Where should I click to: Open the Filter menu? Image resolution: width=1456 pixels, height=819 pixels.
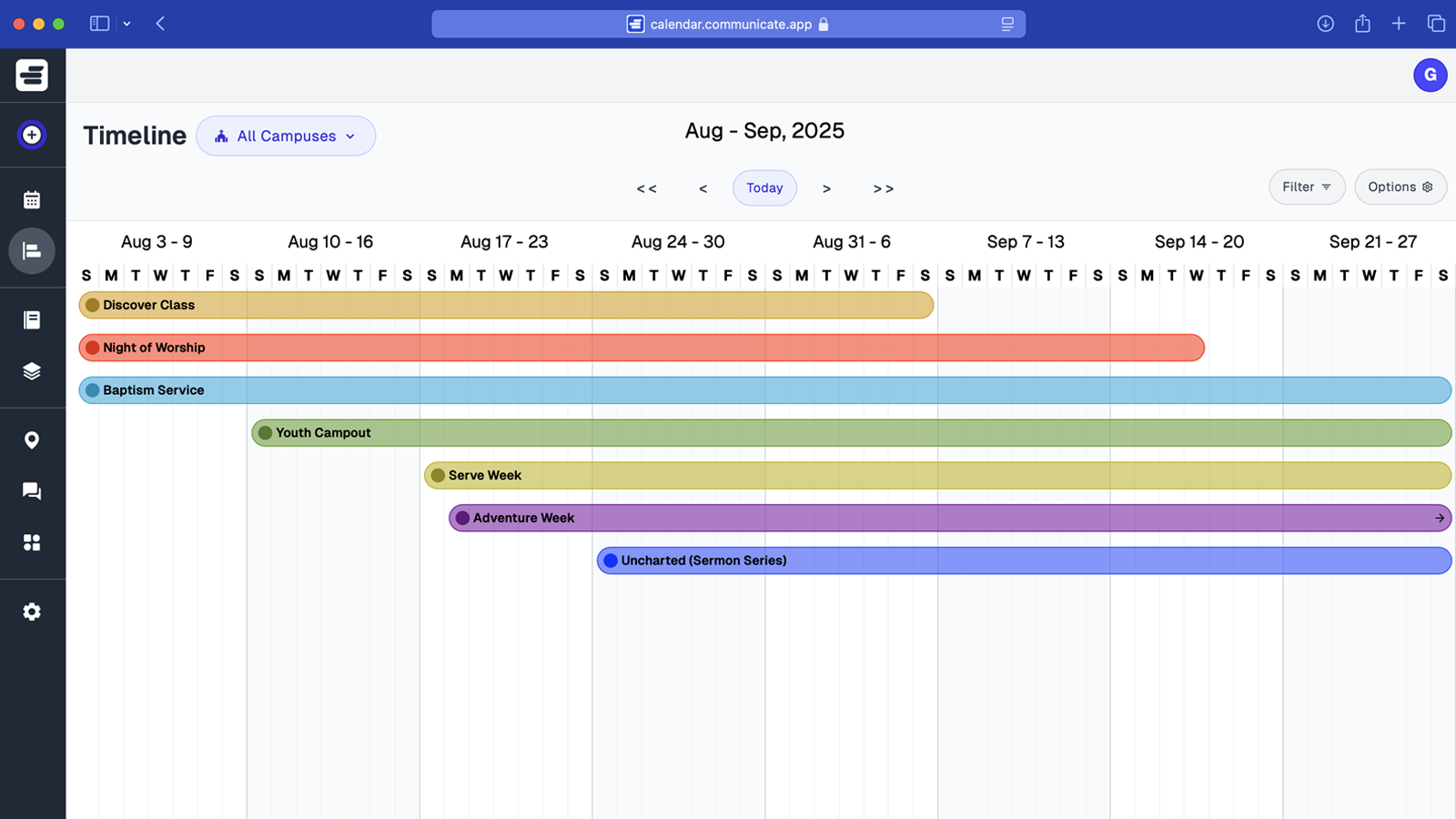pyautogui.click(x=1306, y=187)
